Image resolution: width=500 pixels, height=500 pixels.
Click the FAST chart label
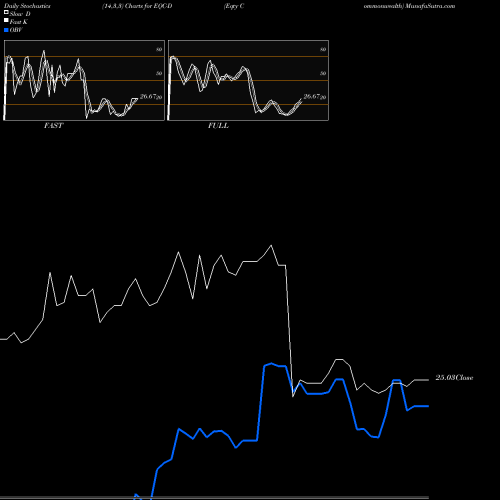click(x=53, y=126)
